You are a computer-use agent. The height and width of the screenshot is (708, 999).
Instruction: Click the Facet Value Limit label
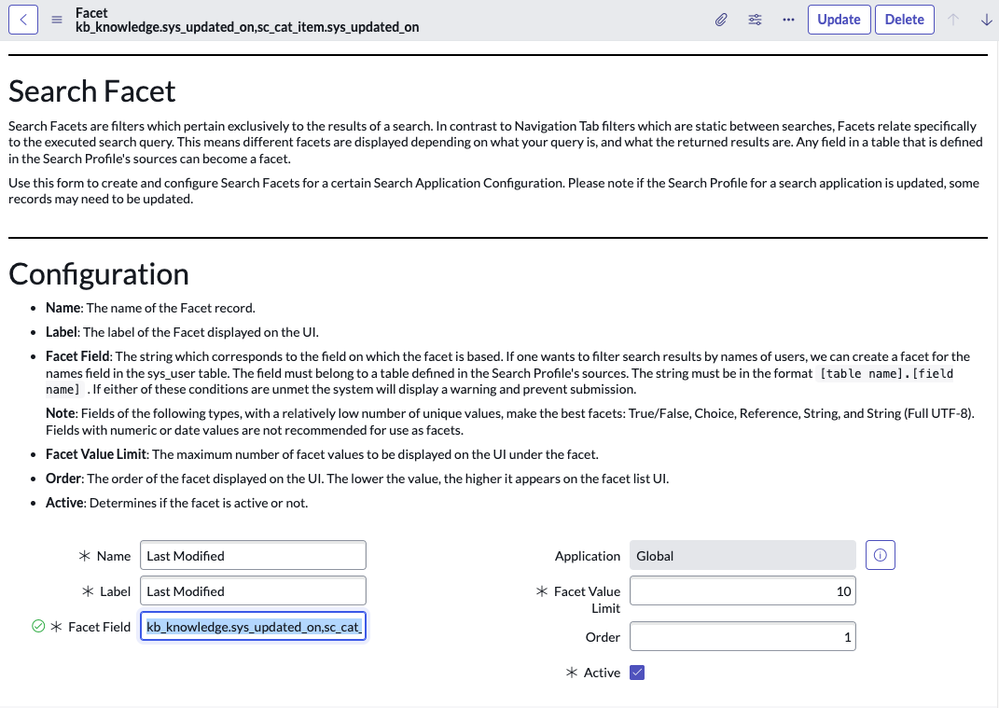(x=587, y=600)
